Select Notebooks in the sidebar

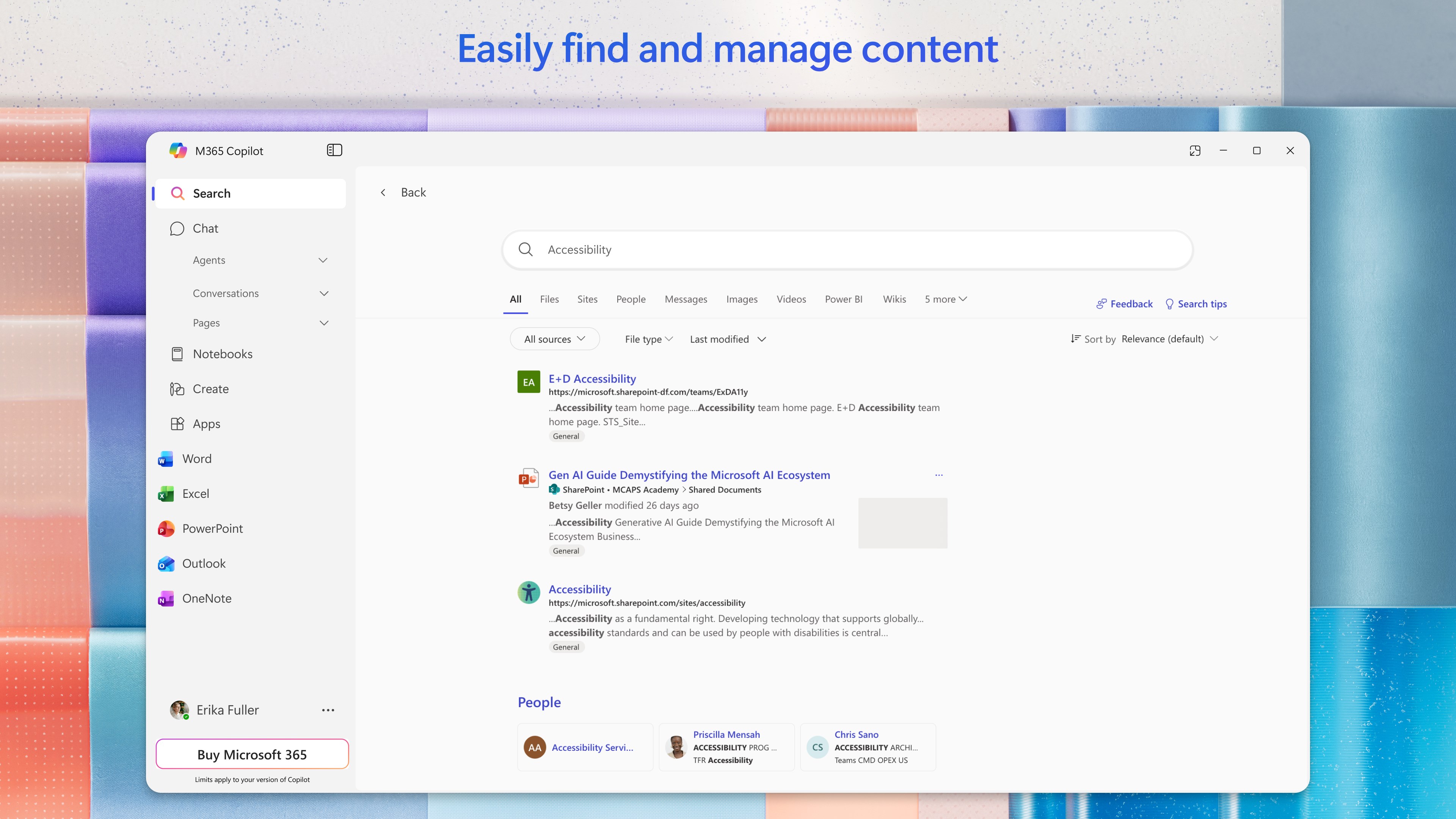coord(223,354)
